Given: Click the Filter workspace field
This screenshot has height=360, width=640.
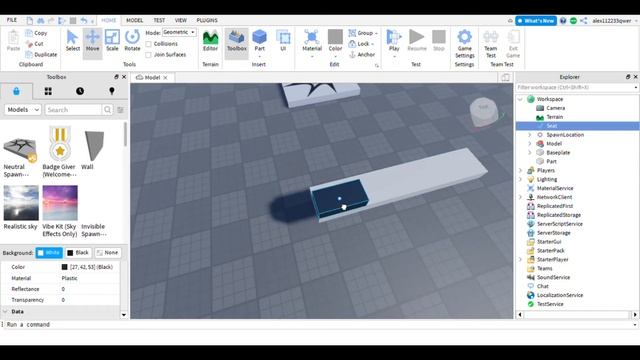Looking at the screenshot, I should pyautogui.click(x=577, y=87).
